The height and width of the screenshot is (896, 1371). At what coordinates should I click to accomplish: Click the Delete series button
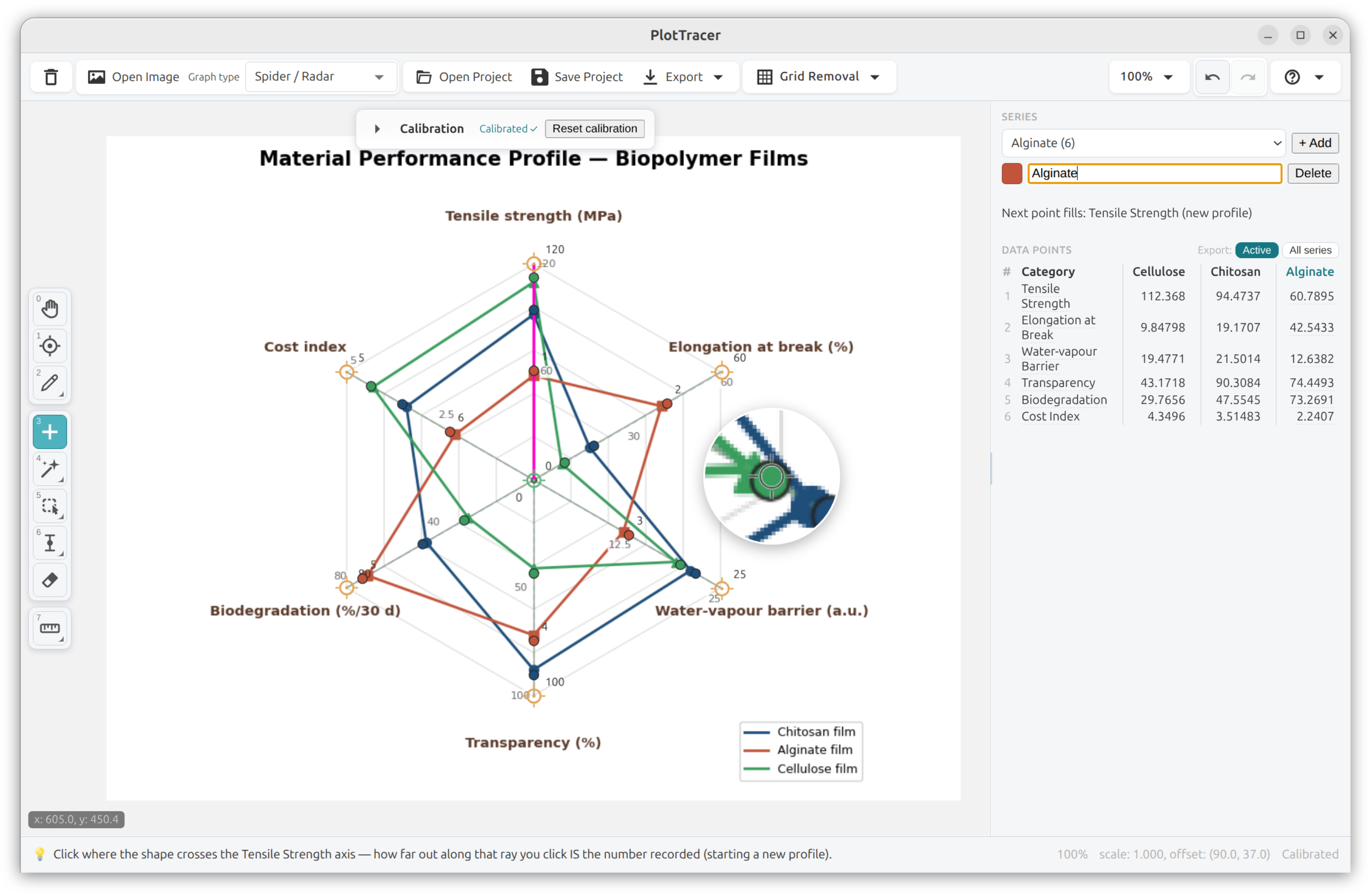1313,173
